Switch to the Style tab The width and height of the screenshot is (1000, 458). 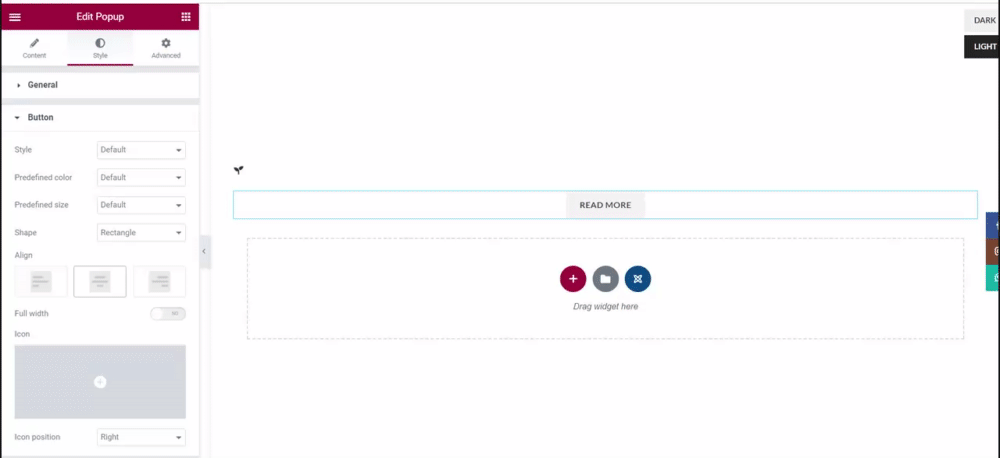pos(100,48)
